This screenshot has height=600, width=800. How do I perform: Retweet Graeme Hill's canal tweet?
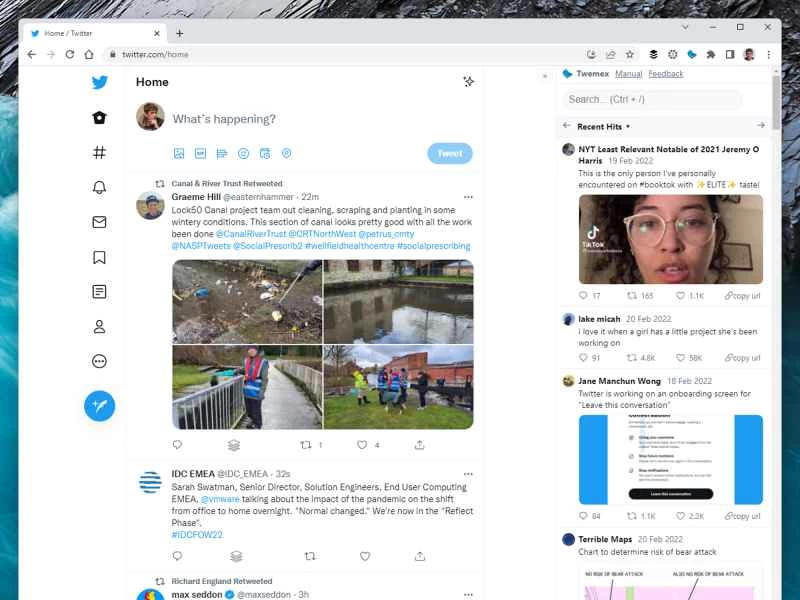[x=307, y=445]
